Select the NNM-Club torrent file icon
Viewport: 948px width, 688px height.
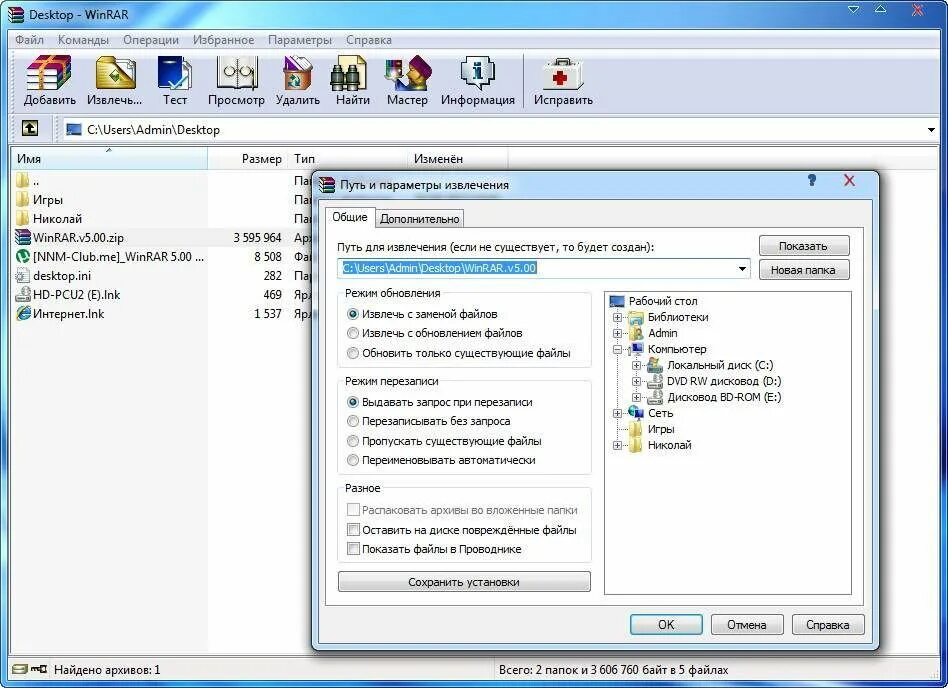[23, 256]
